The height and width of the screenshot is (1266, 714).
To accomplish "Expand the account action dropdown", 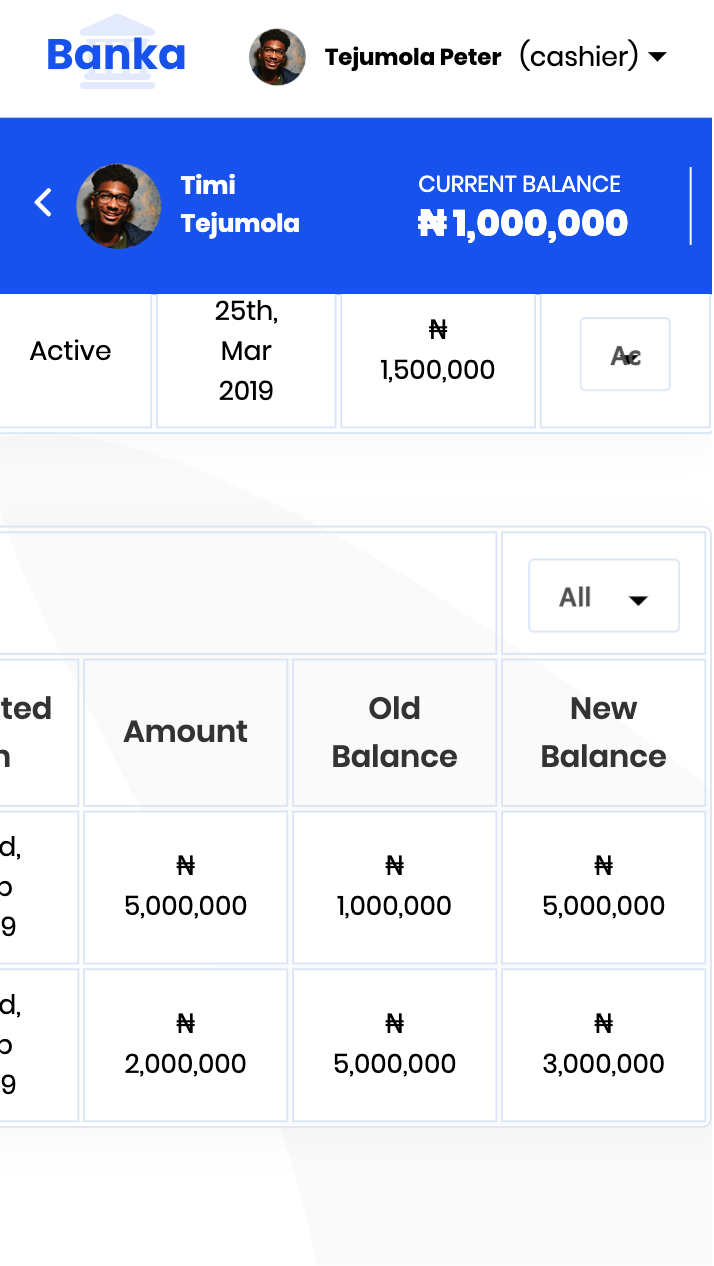I will tap(625, 354).
